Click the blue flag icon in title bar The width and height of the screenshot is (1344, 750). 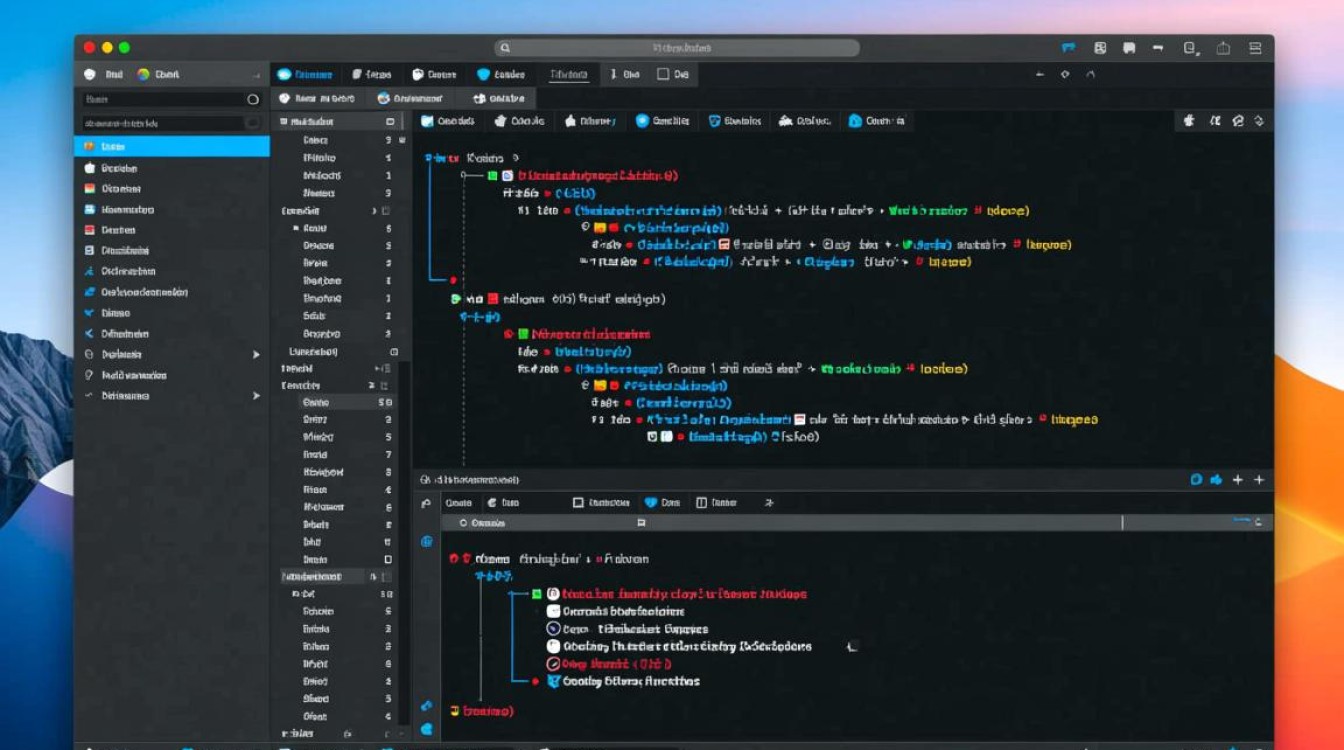pyautogui.click(x=1069, y=48)
